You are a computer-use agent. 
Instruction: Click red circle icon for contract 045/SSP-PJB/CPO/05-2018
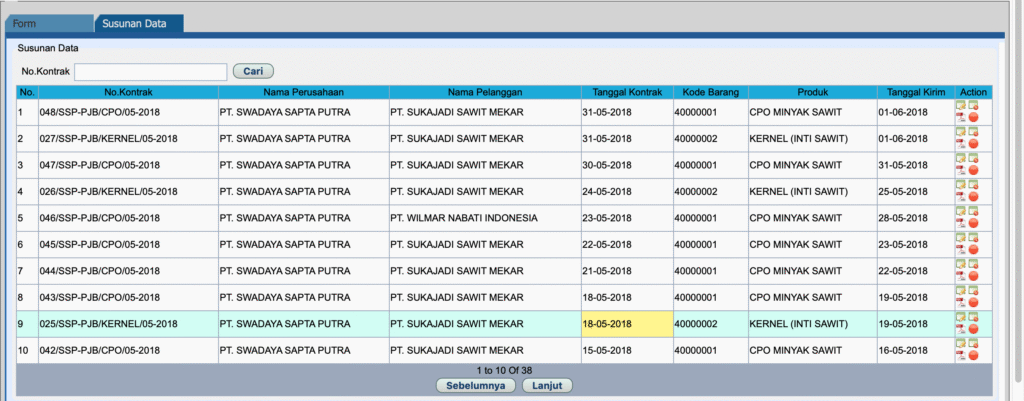click(973, 249)
